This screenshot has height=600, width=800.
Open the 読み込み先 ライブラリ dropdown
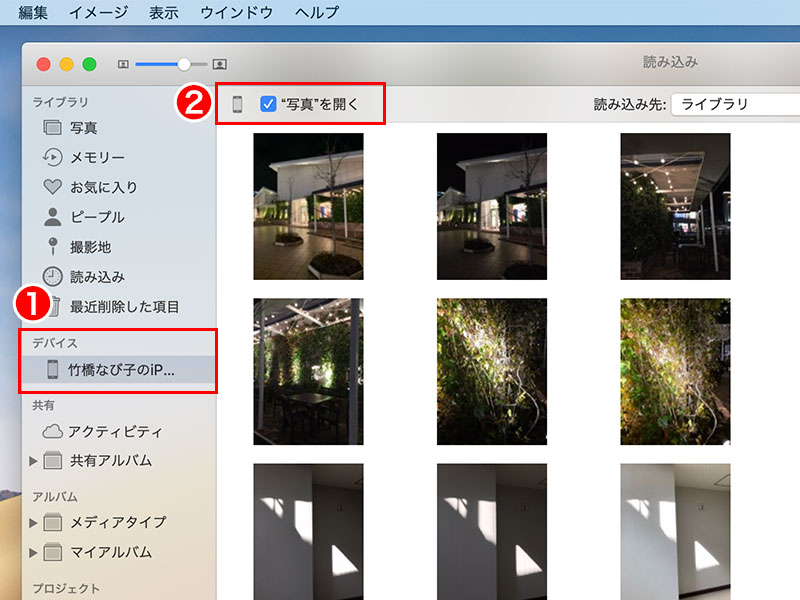coord(735,105)
